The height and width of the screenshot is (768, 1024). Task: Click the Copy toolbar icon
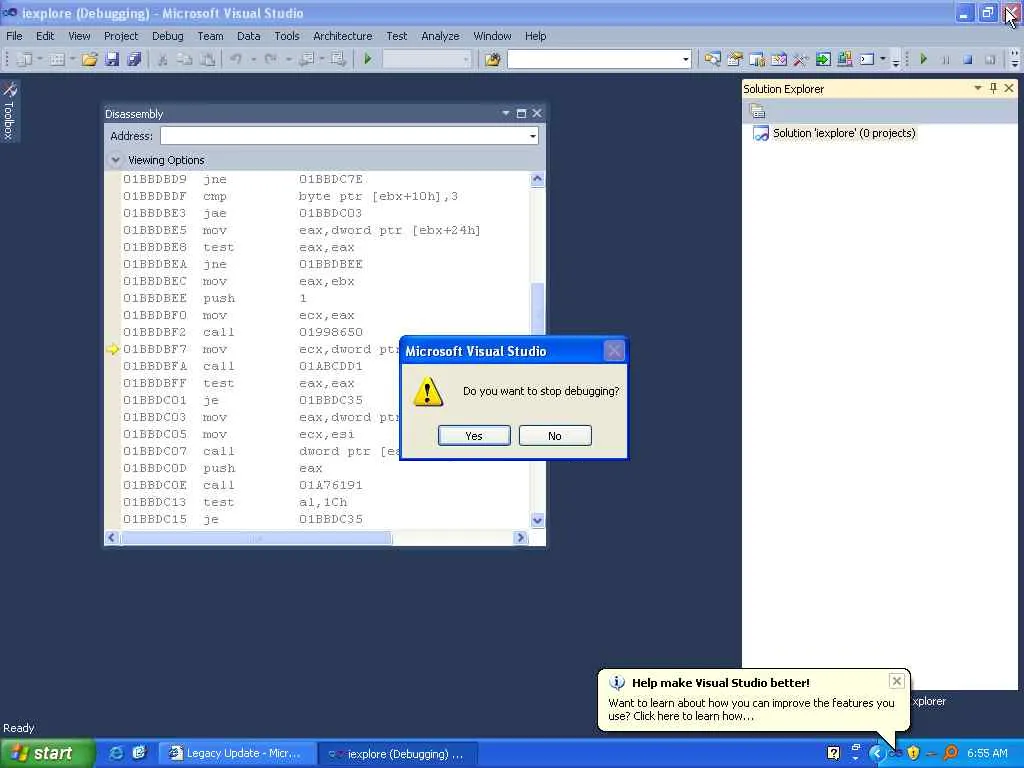(185, 59)
